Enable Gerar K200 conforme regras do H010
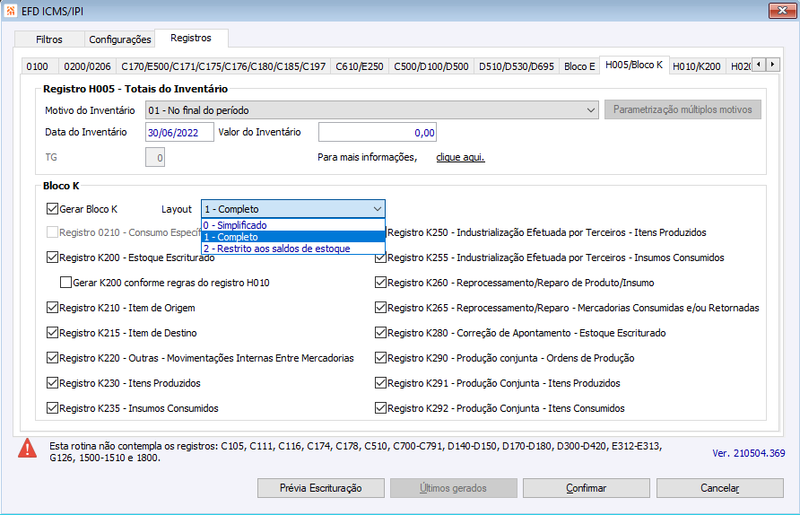Screen dimensions: 800x515 tap(66, 282)
